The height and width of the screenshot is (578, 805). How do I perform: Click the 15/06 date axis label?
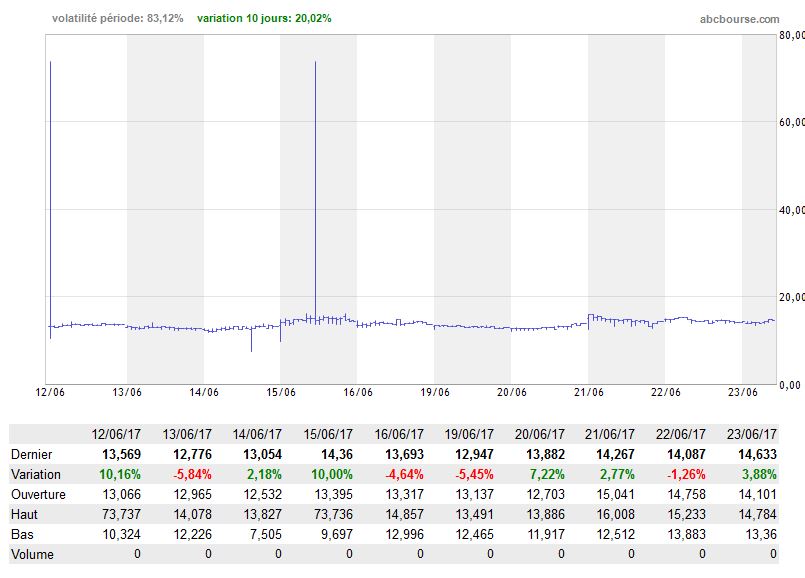point(281,392)
